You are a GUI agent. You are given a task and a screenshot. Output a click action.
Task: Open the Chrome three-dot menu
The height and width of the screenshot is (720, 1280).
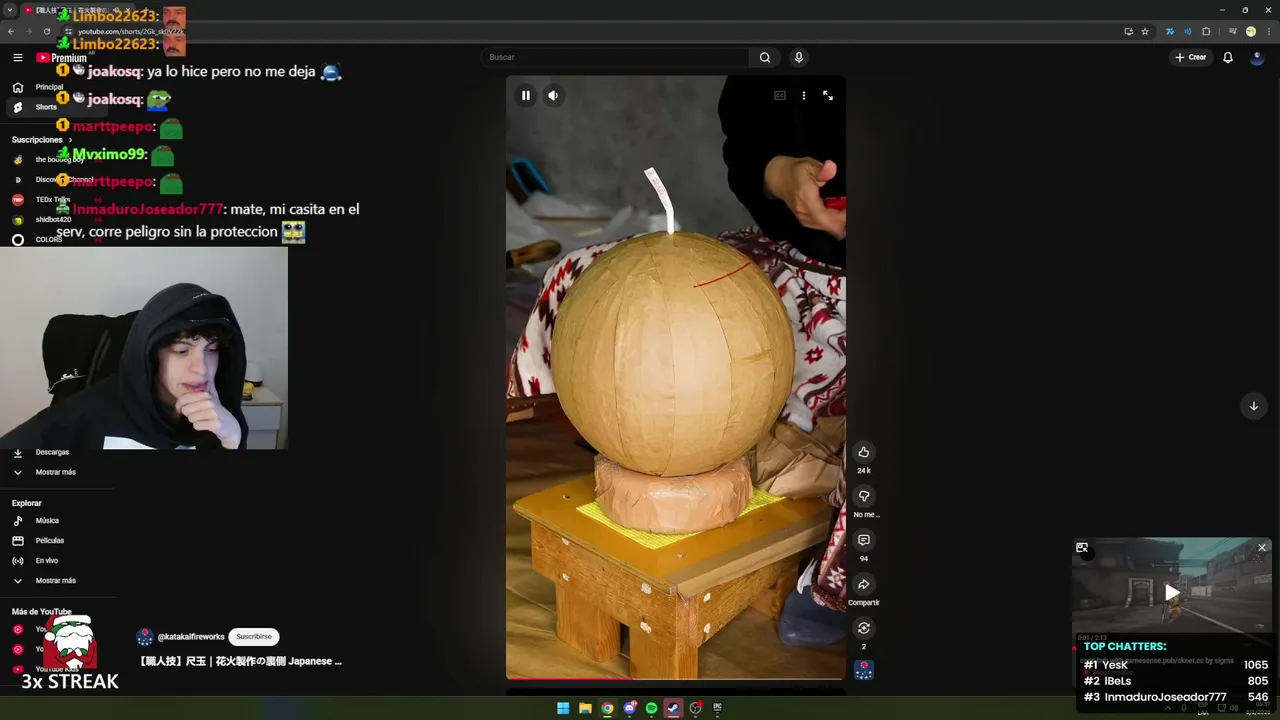(1268, 31)
